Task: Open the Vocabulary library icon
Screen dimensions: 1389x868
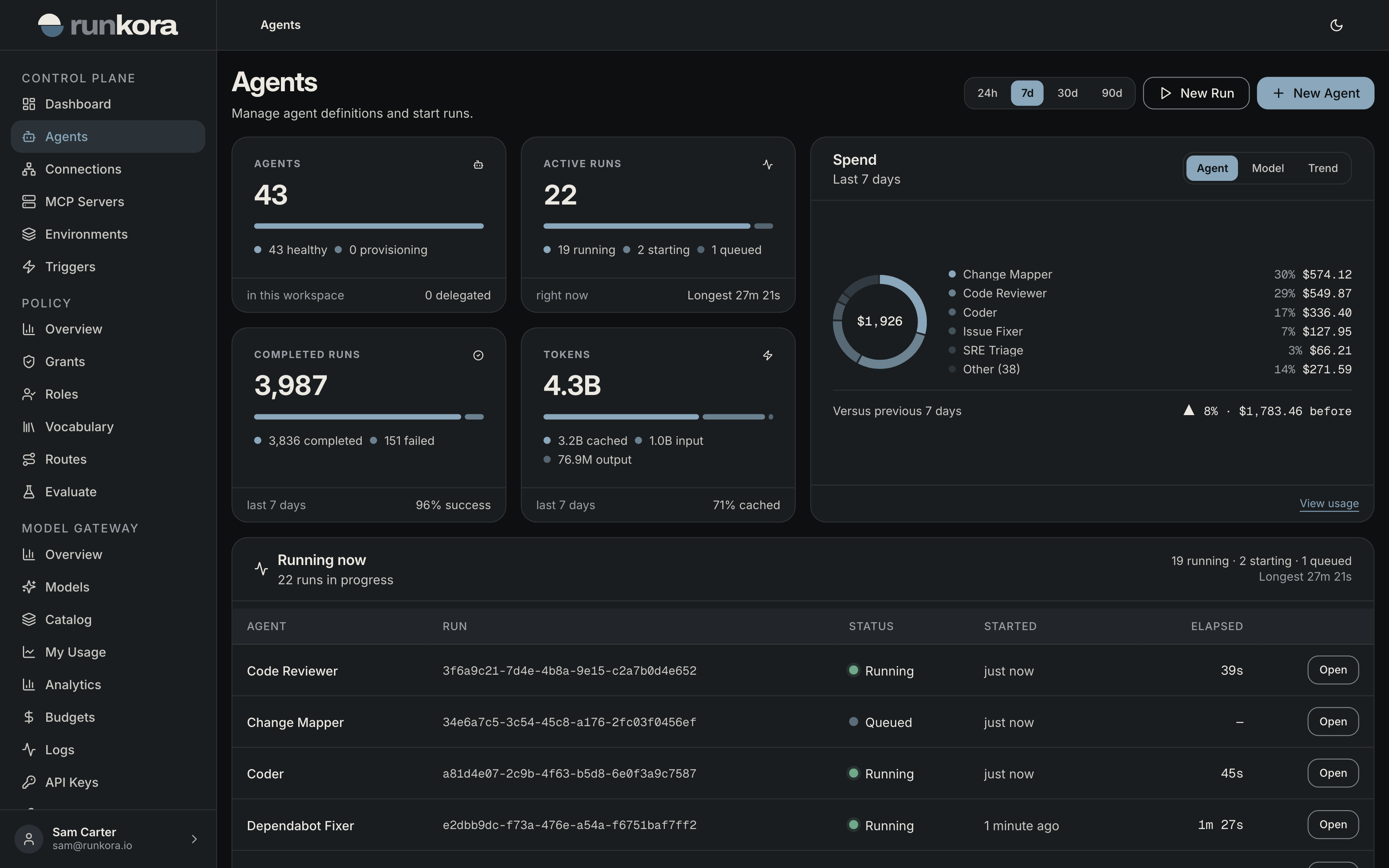Action: tap(29, 426)
